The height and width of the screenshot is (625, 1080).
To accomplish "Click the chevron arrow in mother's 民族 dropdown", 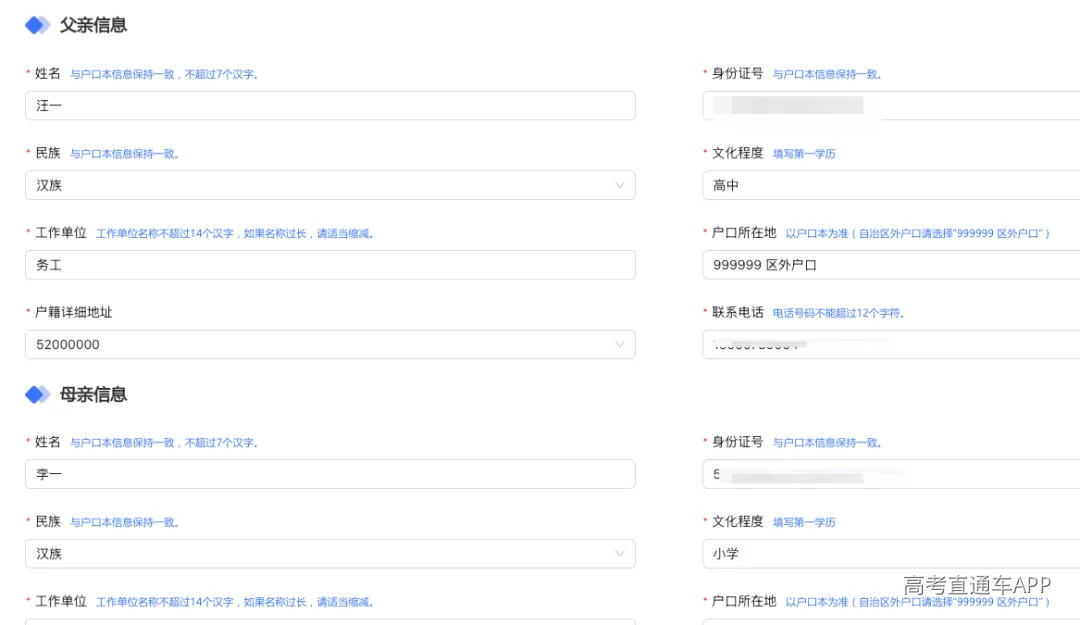I will 620,554.
